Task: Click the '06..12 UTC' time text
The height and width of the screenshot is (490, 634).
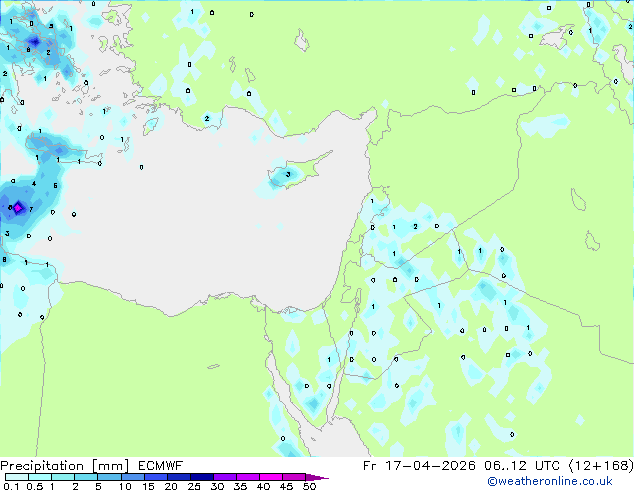Action: [522, 466]
